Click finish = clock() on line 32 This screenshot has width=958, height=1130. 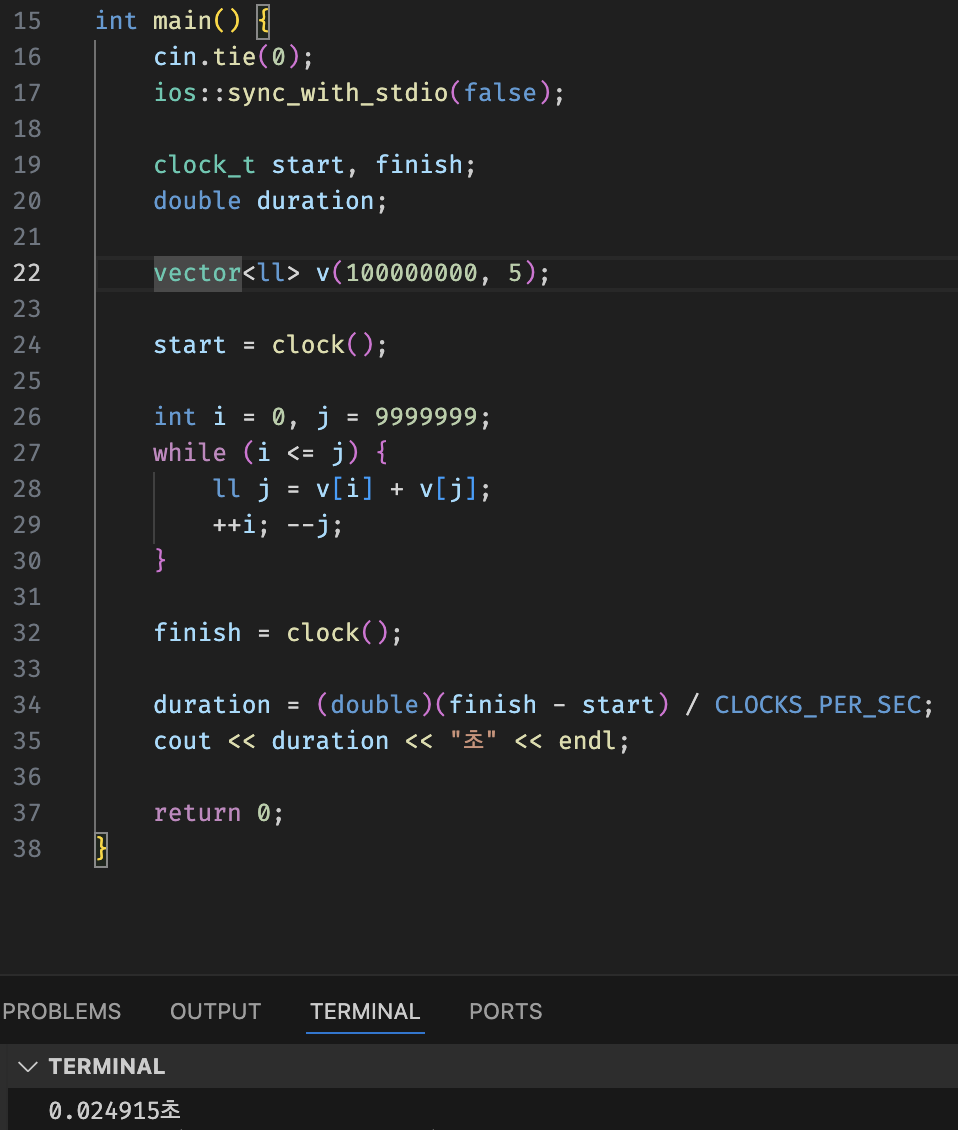tap(278, 633)
